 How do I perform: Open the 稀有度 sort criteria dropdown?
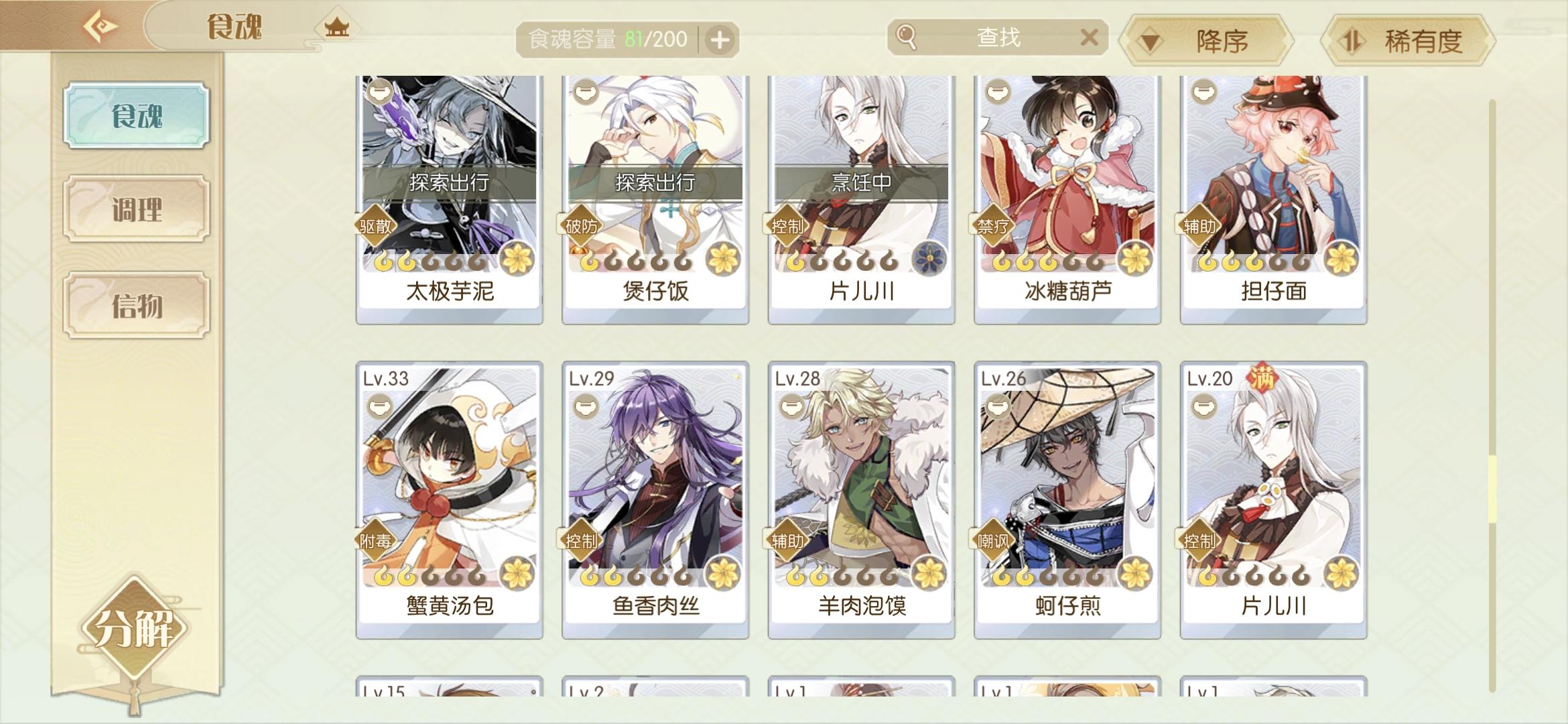point(1407,41)
